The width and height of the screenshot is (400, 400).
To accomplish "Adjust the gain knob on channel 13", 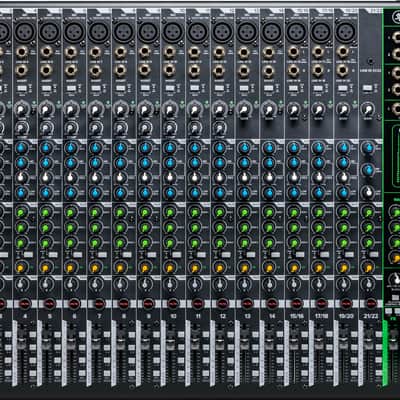I will (244, 109).
